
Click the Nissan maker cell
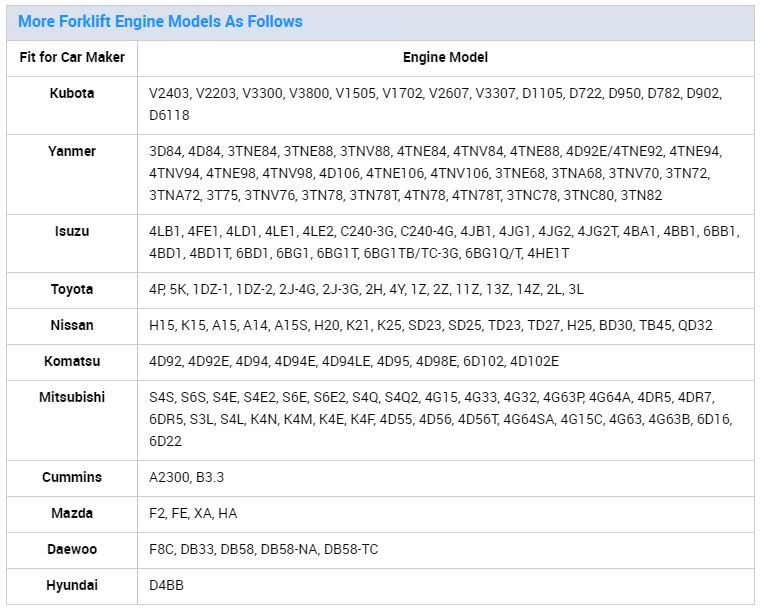click(x=72, y=326)
